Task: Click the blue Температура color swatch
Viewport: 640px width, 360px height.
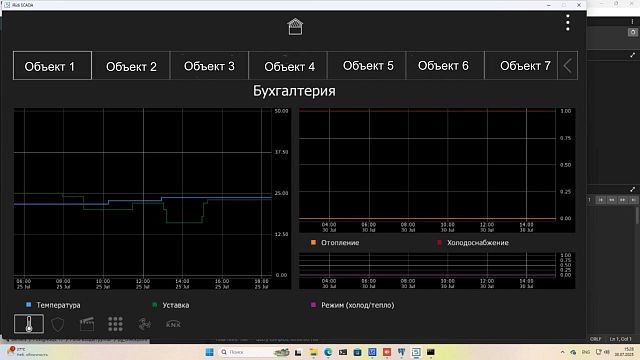Action: click(x=29, y=304)
